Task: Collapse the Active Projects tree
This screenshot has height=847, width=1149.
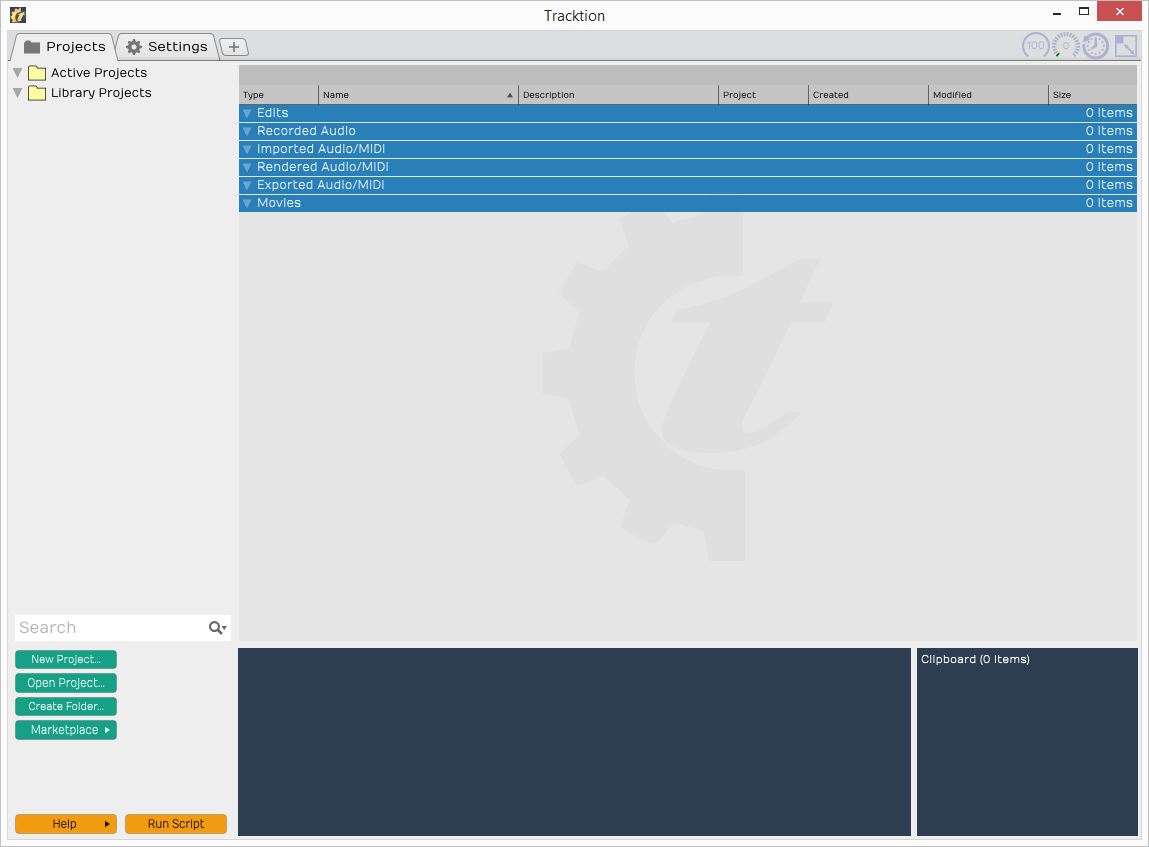Action: coord(16,72)
